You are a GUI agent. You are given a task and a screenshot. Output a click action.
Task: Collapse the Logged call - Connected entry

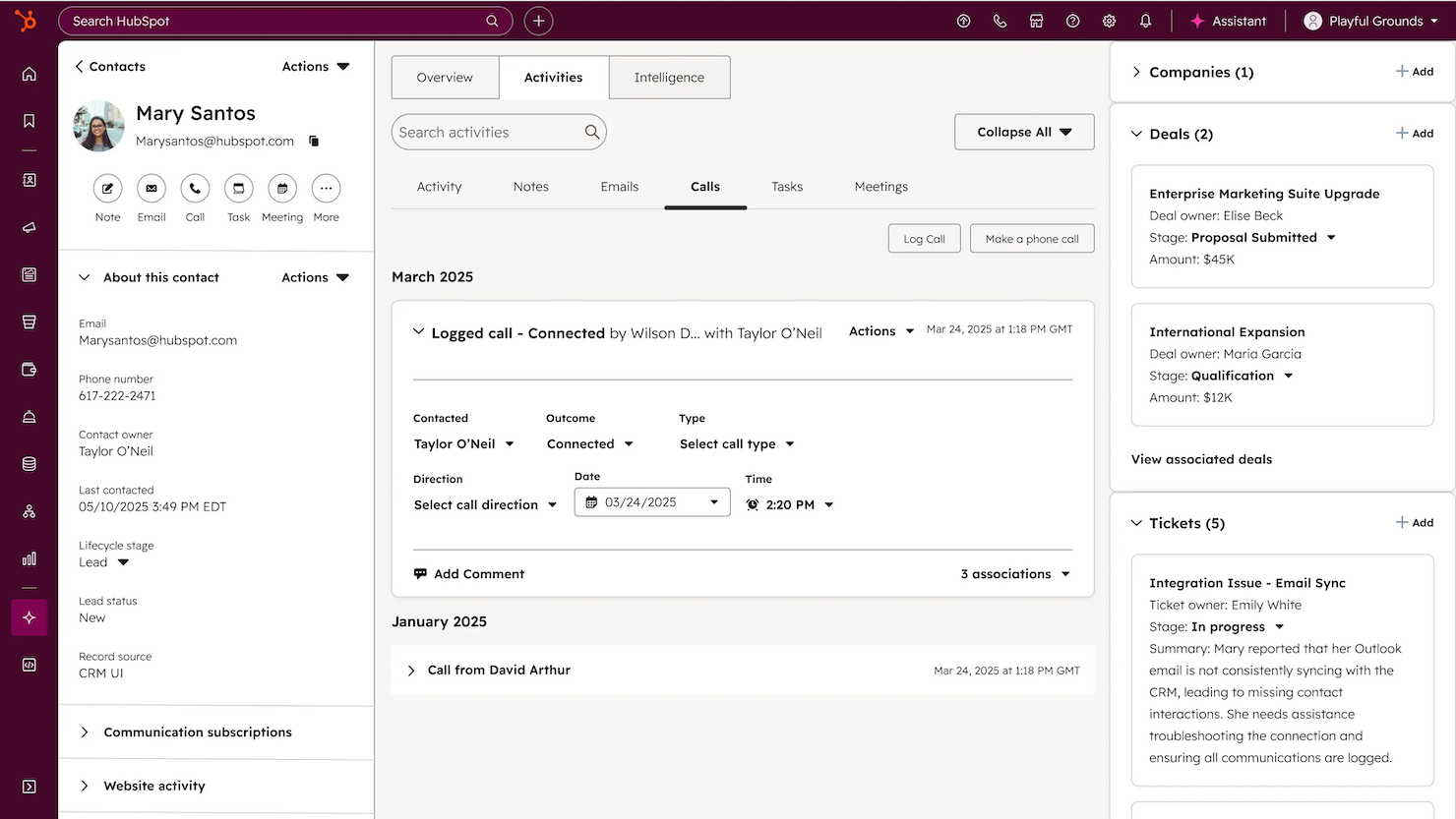point(417,331)
